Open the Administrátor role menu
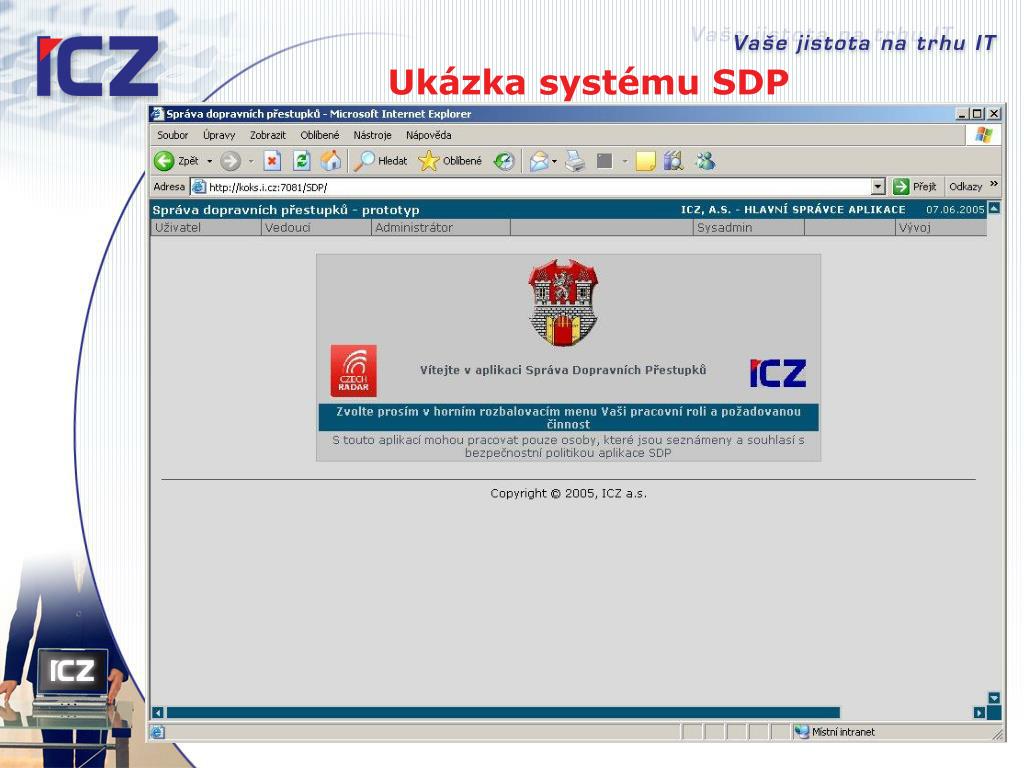This screenshot has height=768, width=1024. click(441, 228)
